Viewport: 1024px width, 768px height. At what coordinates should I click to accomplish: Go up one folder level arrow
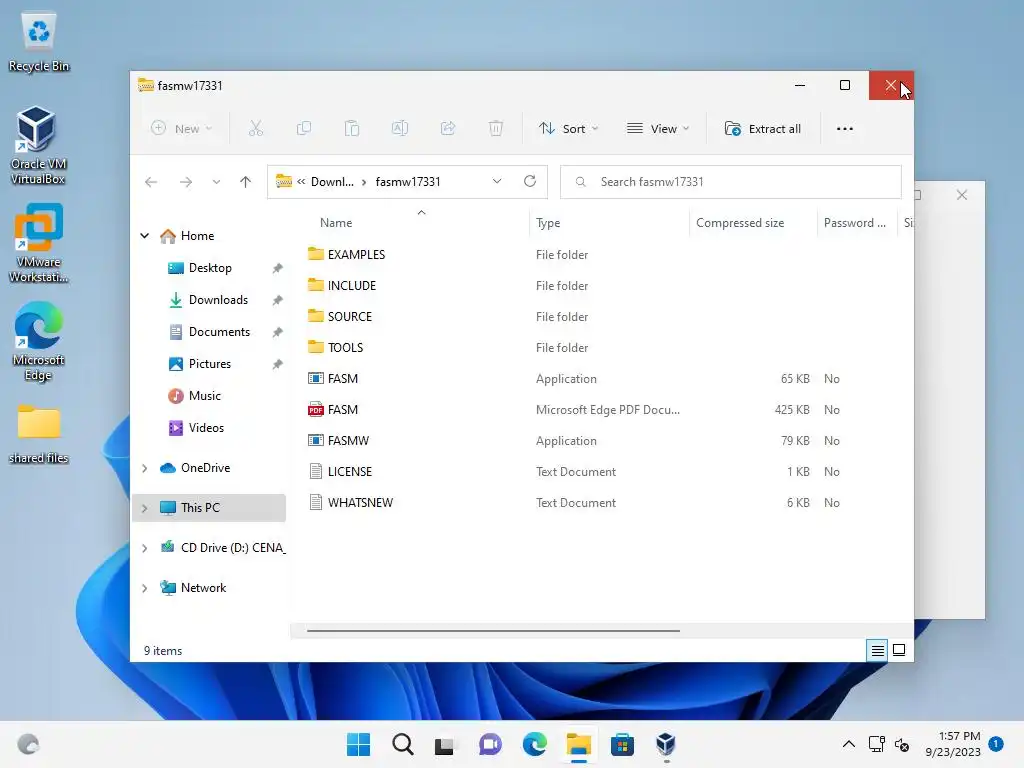pos(245,182)
